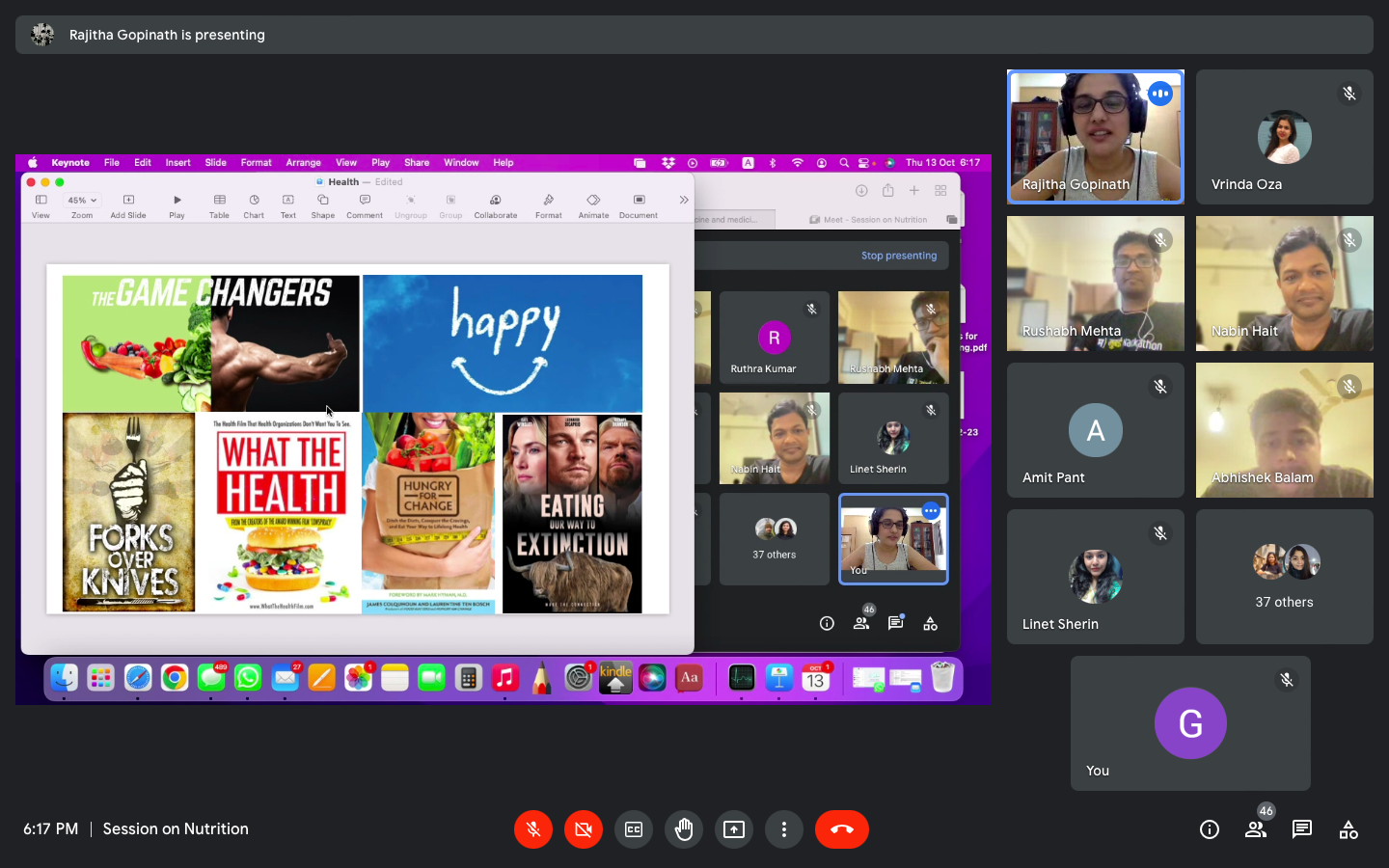The height and width of the screenshot is (868, 1389).
Task: Leave the call with the red hang-up button
Action: [842, 829]
